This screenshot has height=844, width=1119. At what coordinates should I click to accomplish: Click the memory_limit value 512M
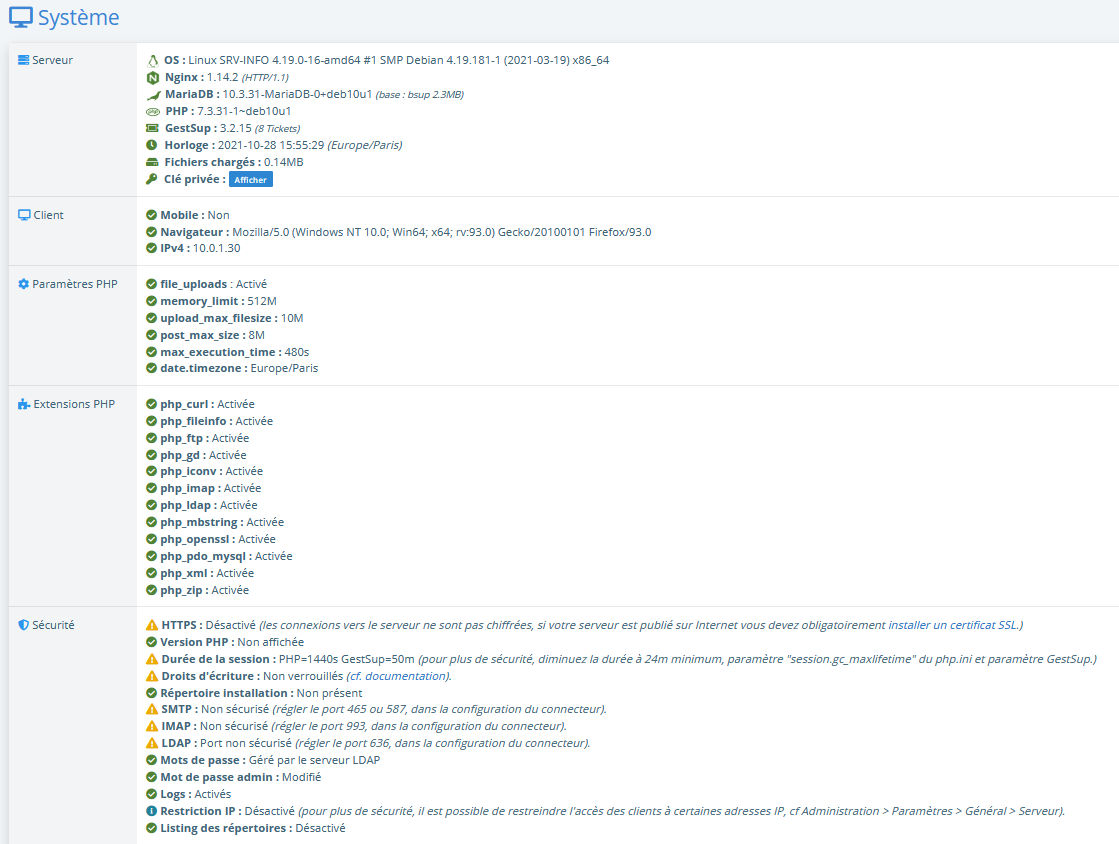(x=262, y=301)
